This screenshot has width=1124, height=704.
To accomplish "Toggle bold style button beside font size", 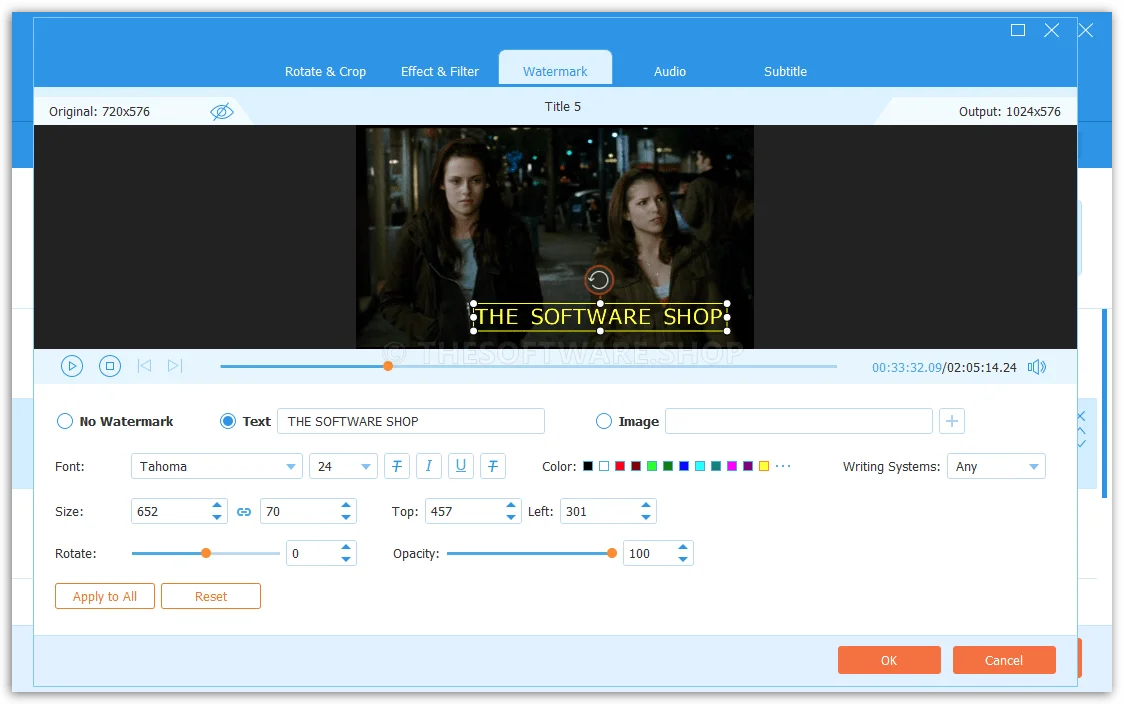I will (397, 466).
